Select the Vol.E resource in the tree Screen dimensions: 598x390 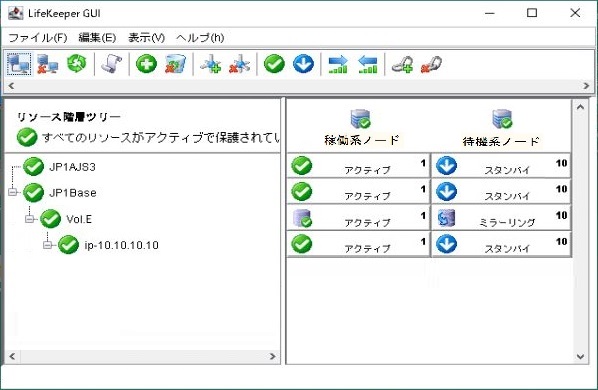(x=79, y=219)
